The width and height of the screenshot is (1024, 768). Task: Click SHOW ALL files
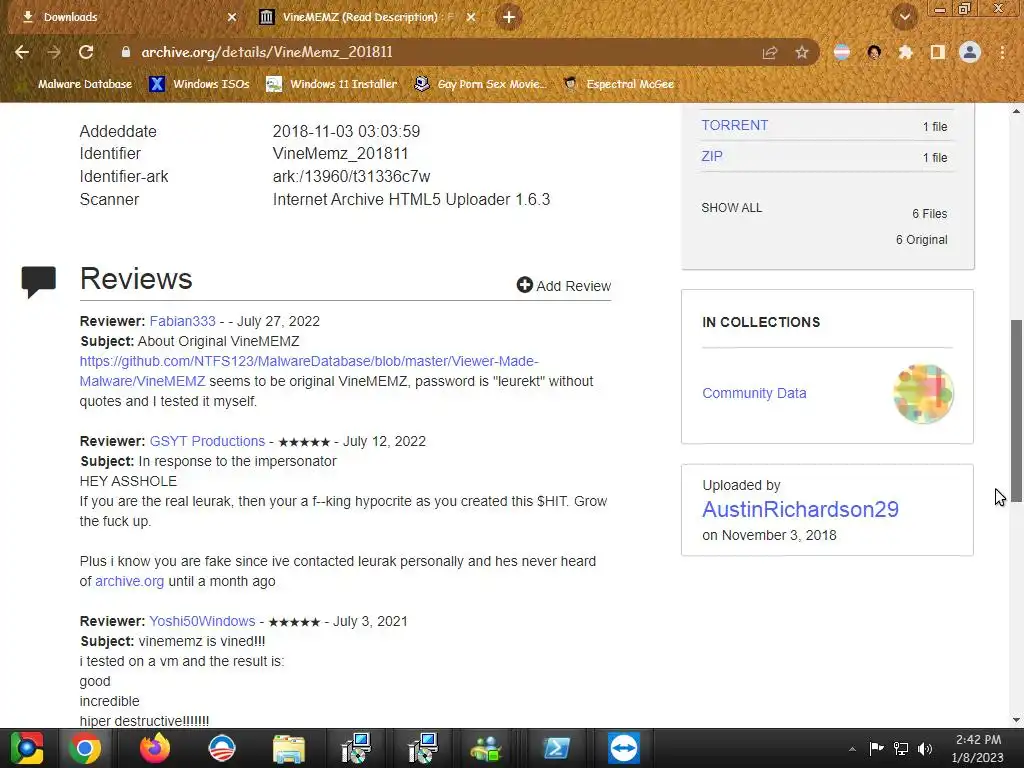(731, 208)
